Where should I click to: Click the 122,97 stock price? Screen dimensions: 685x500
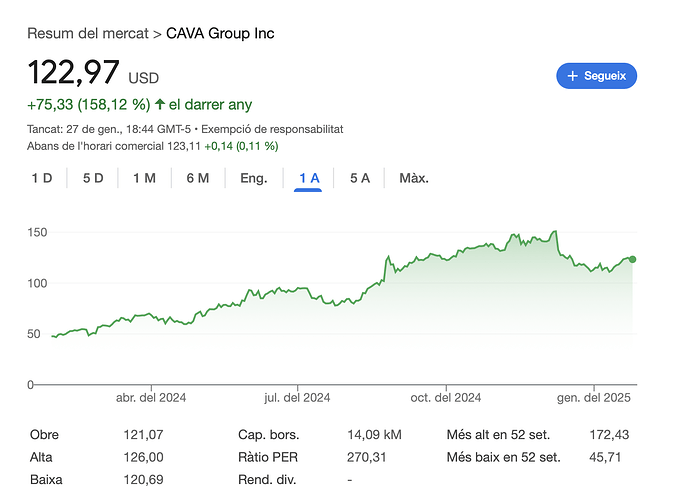click(x=73, y=72)
